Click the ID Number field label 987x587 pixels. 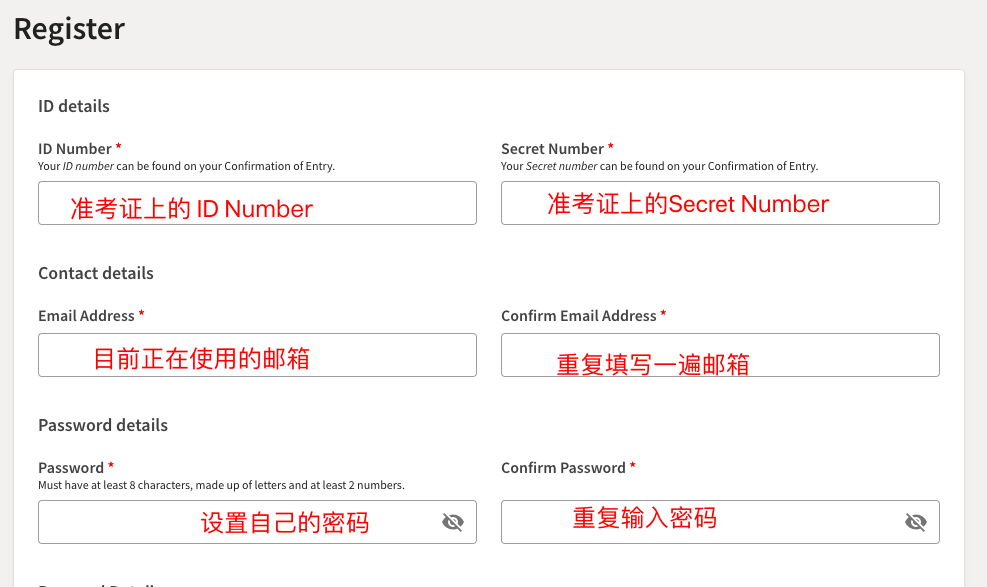pos(75,149)
